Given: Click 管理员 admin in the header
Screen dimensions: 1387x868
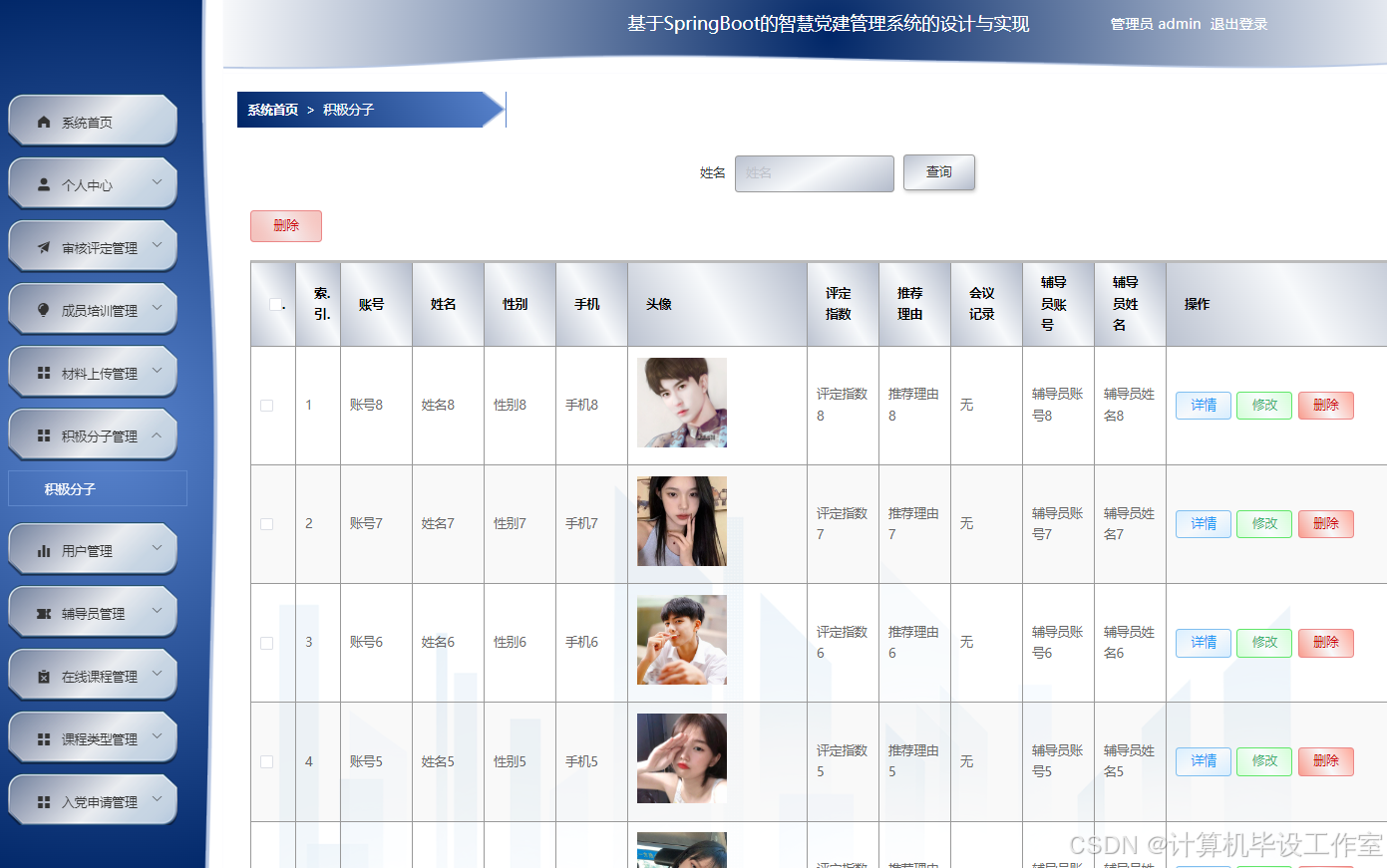Looking at the screenshot, I should click(1156, 24).
